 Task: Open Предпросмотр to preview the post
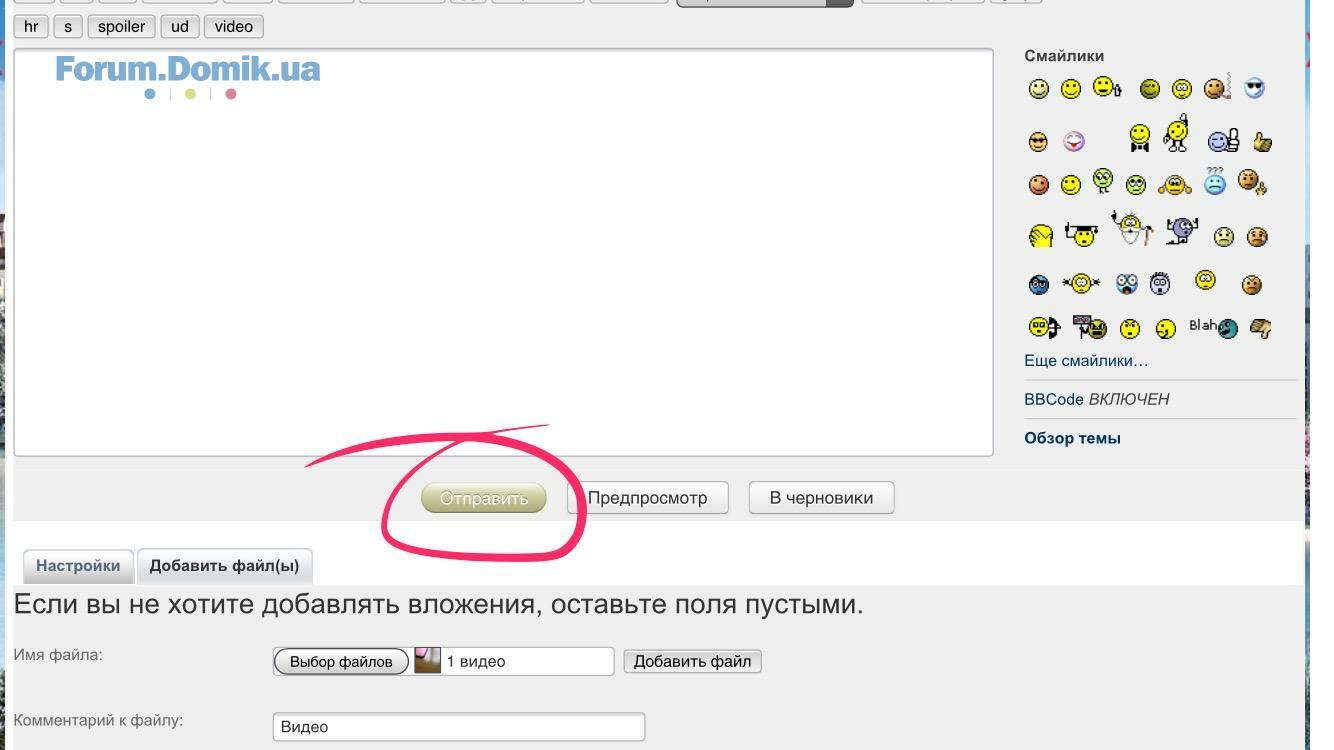[648, 498]
